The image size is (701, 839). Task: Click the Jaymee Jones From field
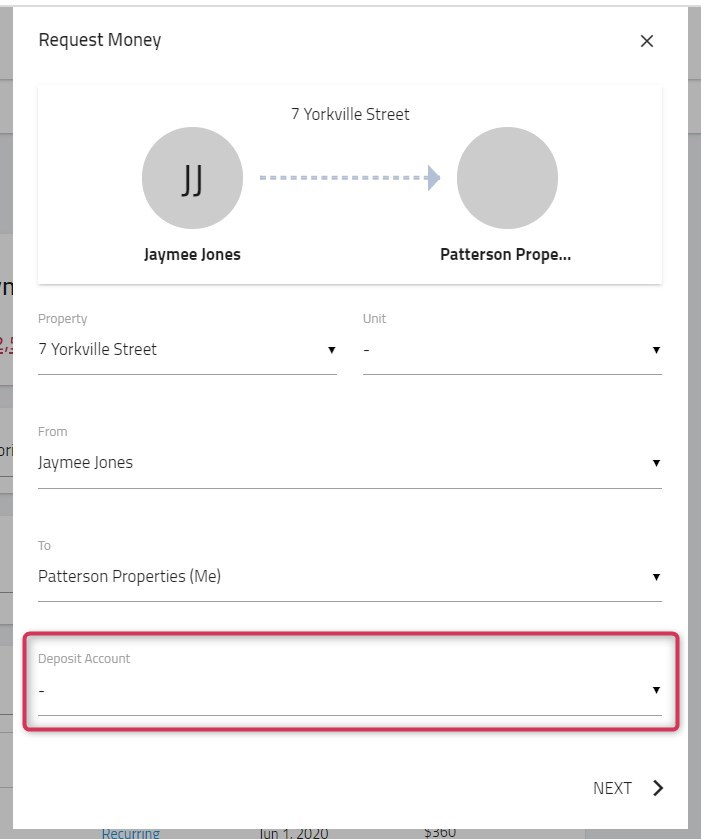[x=350, y=463]
